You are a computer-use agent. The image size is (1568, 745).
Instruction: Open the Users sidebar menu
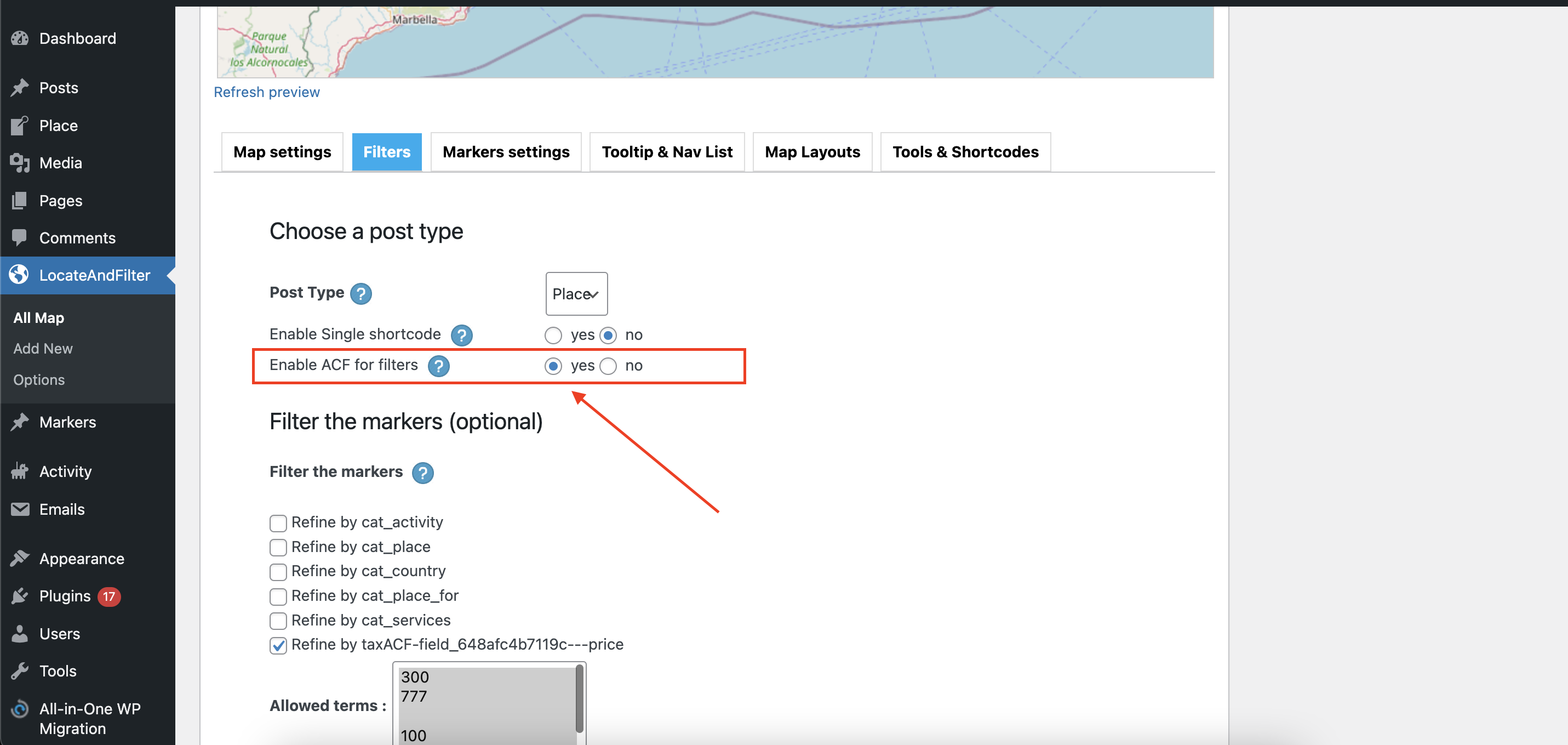coord(60,634)
